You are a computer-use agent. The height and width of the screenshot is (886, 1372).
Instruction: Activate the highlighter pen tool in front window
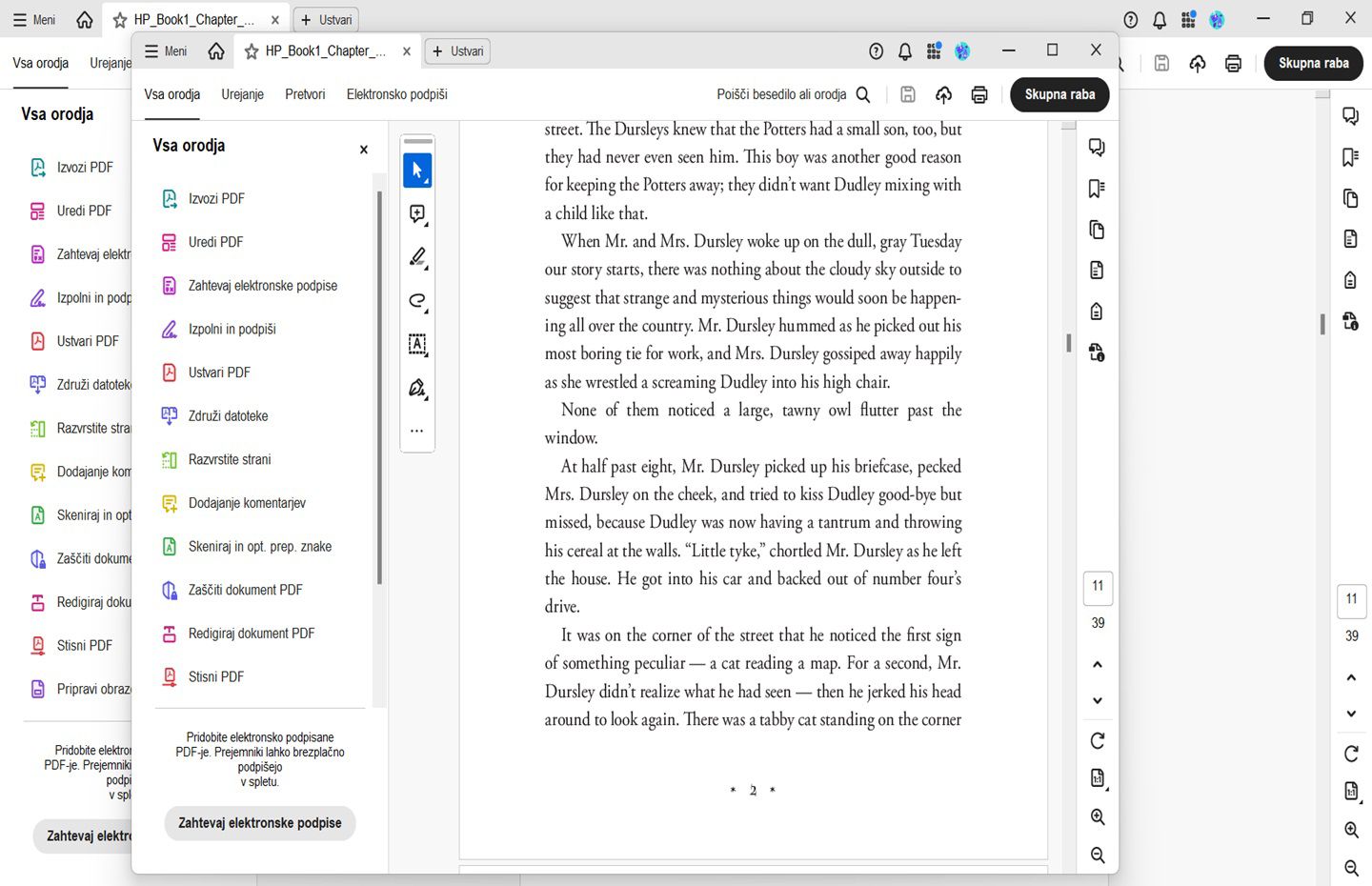click(417, 257)
